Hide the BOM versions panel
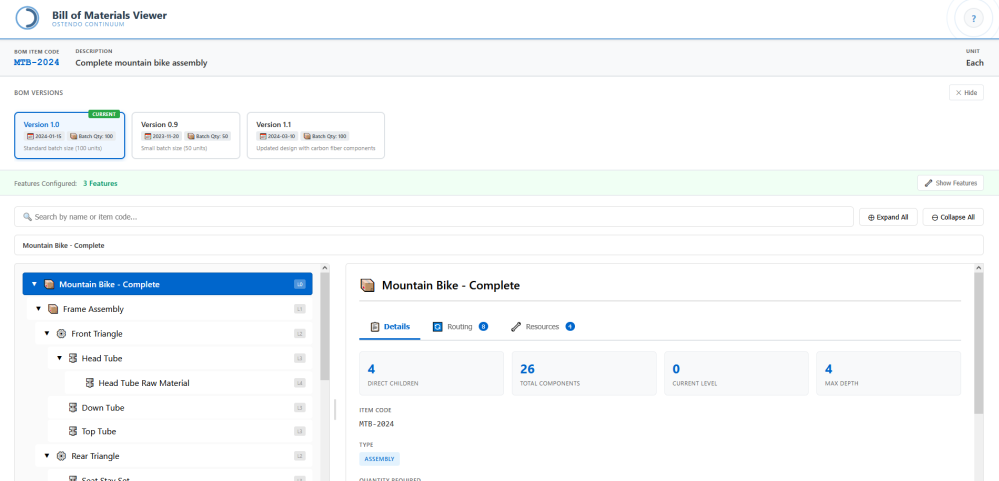Image resolution: width=999 pixels, height=481 pixels. tap(965, 92)
